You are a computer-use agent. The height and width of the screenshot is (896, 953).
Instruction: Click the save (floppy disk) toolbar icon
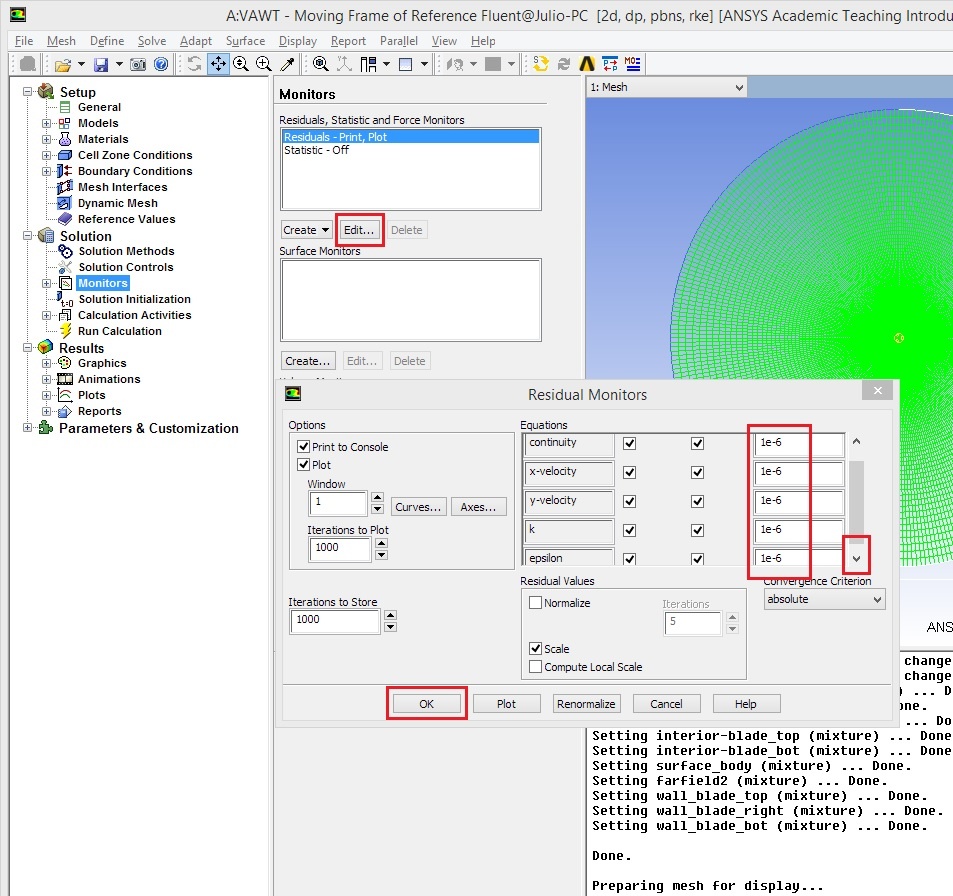[x=101, y=64]
